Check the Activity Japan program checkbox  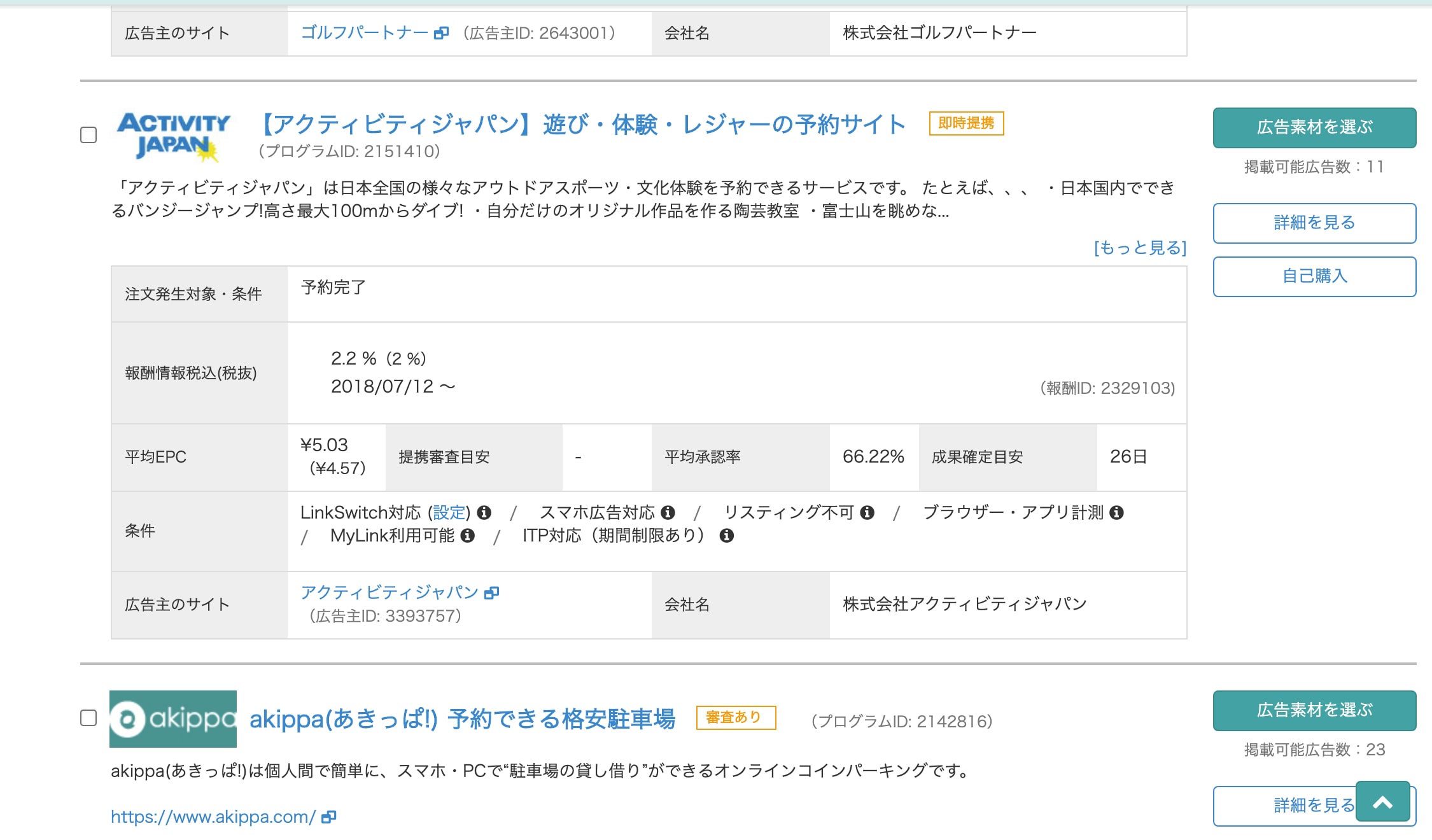(88, 135)
